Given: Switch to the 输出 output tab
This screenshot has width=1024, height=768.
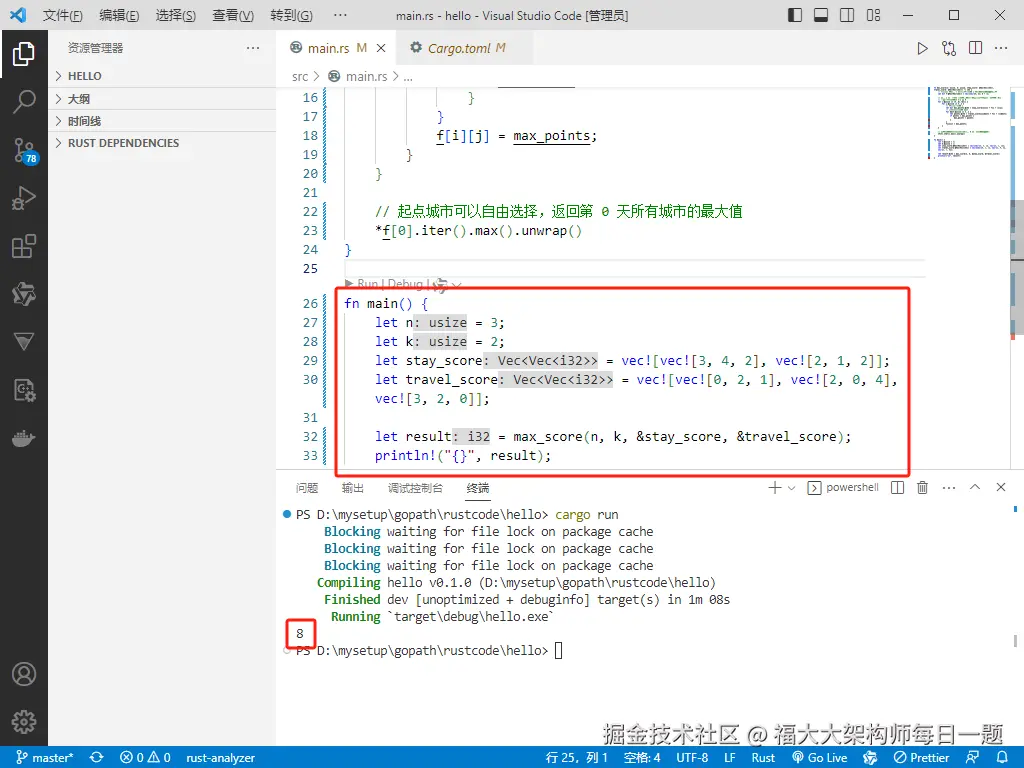Looking at the screenshot, I should point(353,488).
